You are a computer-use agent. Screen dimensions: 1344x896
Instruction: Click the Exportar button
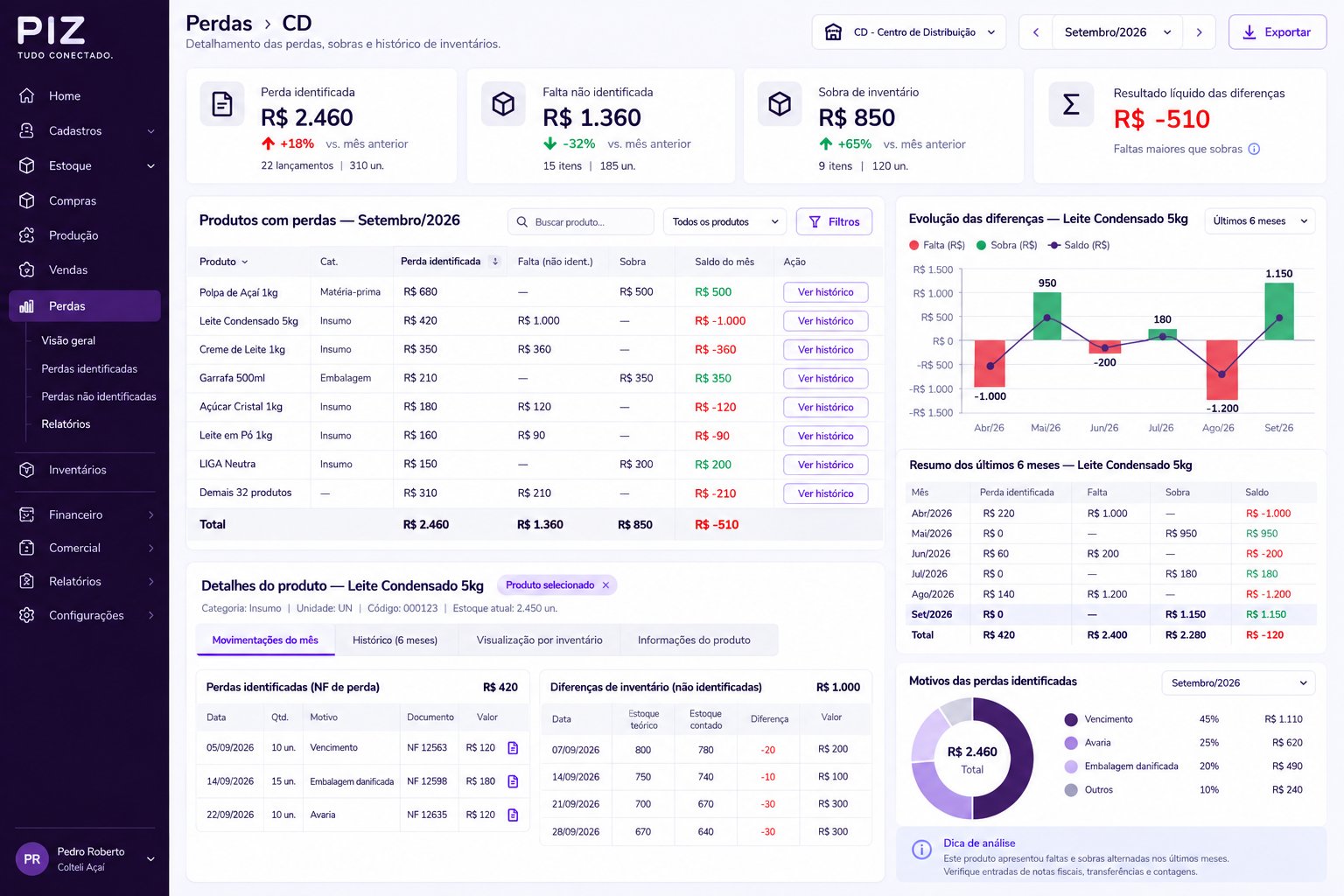(1277, 32)
